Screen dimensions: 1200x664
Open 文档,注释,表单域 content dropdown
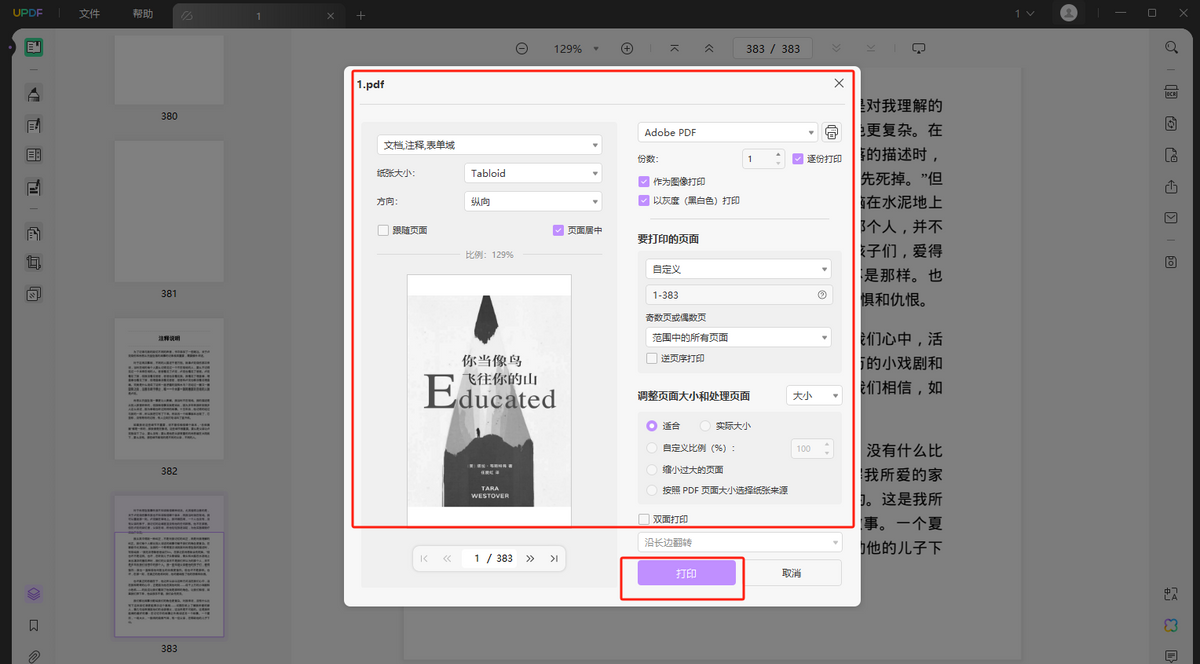click(489, 145)
